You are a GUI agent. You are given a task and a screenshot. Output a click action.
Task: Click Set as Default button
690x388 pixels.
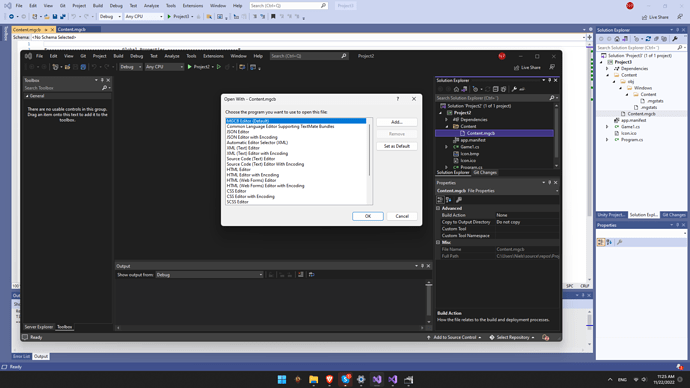[x=396, y=146]
